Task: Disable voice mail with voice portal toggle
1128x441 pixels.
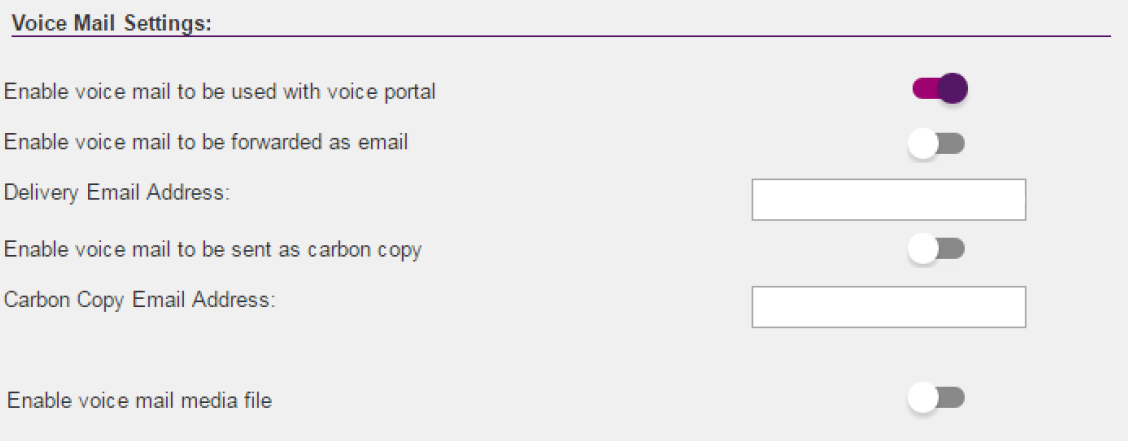Action: coord(939,89)
